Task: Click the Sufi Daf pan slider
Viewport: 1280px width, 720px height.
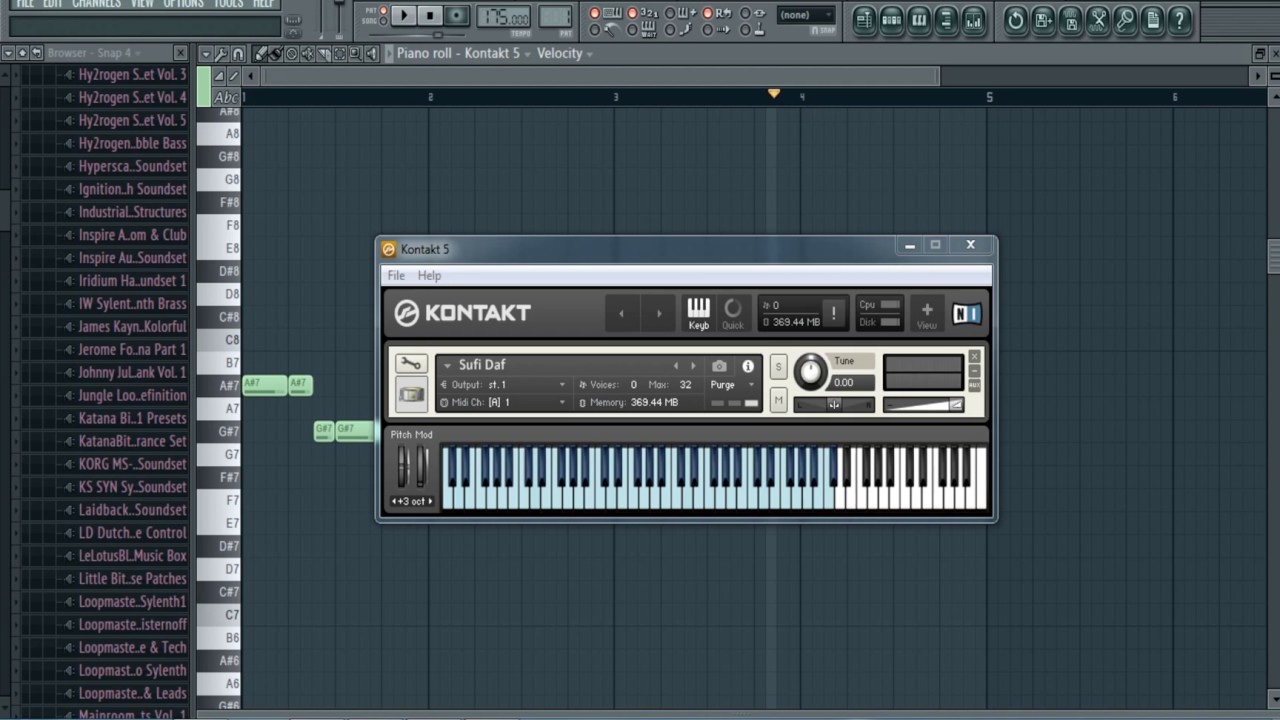Action: pos(834,405)
